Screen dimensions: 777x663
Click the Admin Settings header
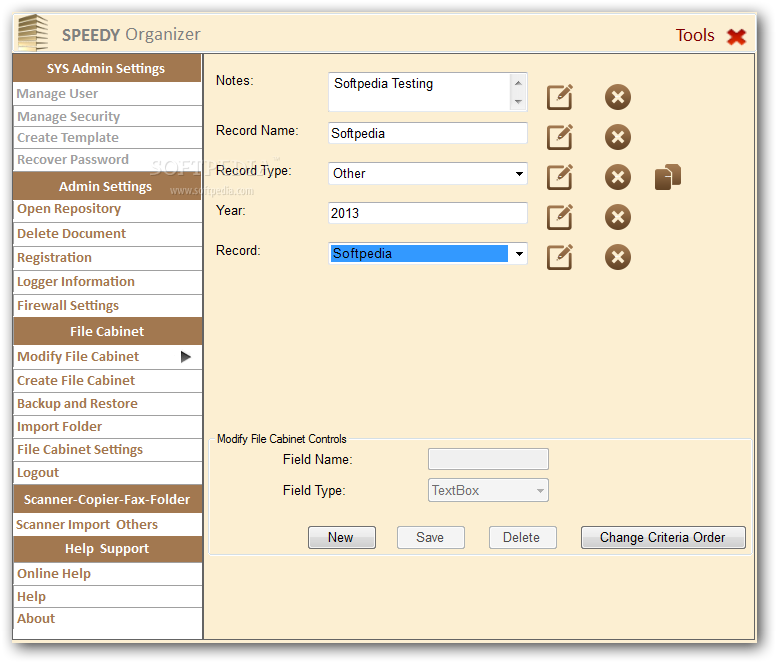tap(108, 186)
